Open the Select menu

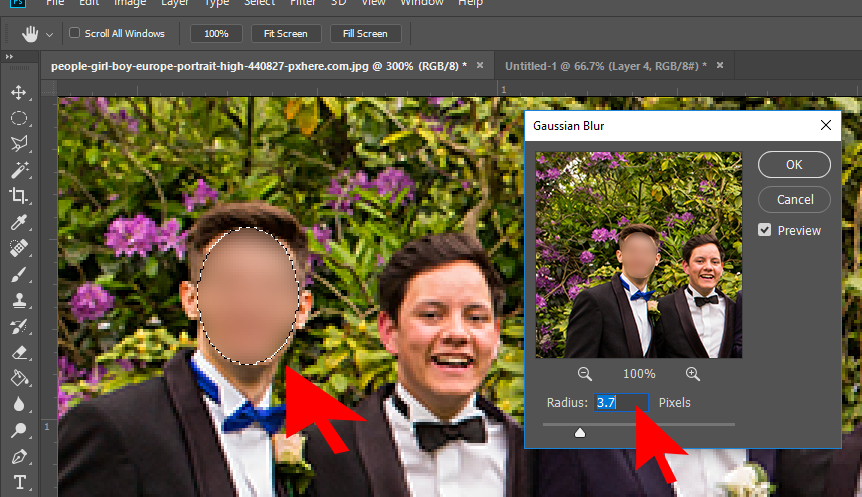tap(259, 3)
